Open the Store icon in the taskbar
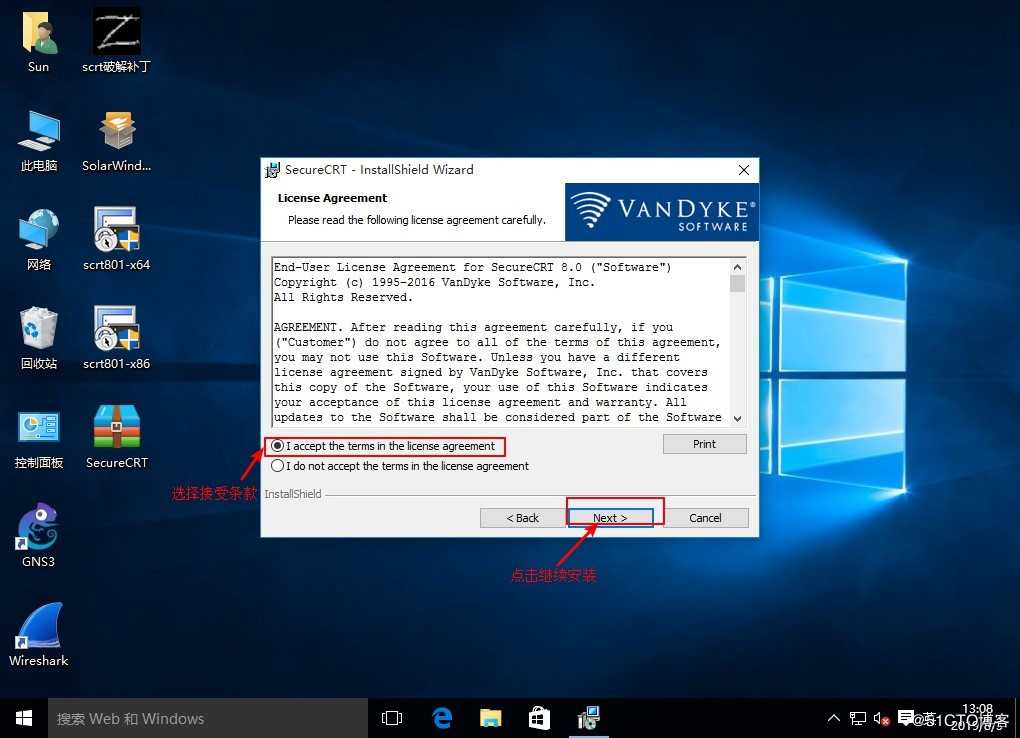The image size is (1020, 738). [x=539, y=718]
